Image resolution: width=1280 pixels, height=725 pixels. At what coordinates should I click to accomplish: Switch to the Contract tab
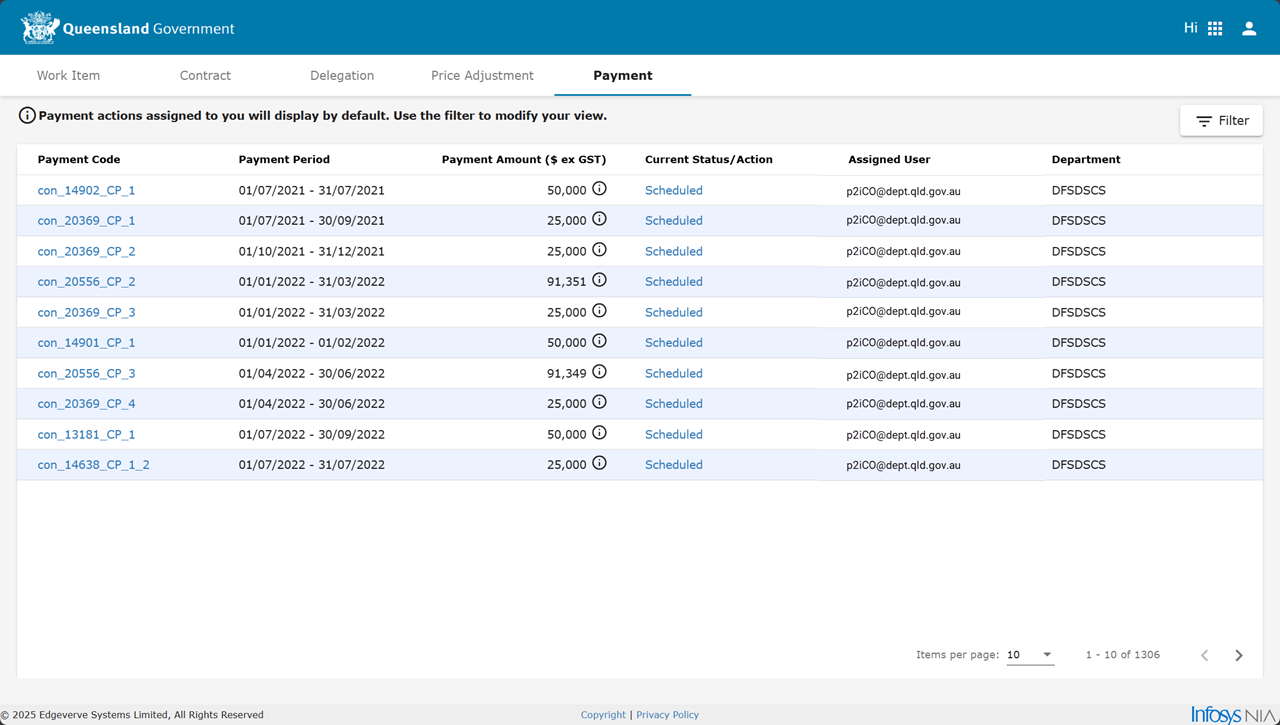coord(205,76)
